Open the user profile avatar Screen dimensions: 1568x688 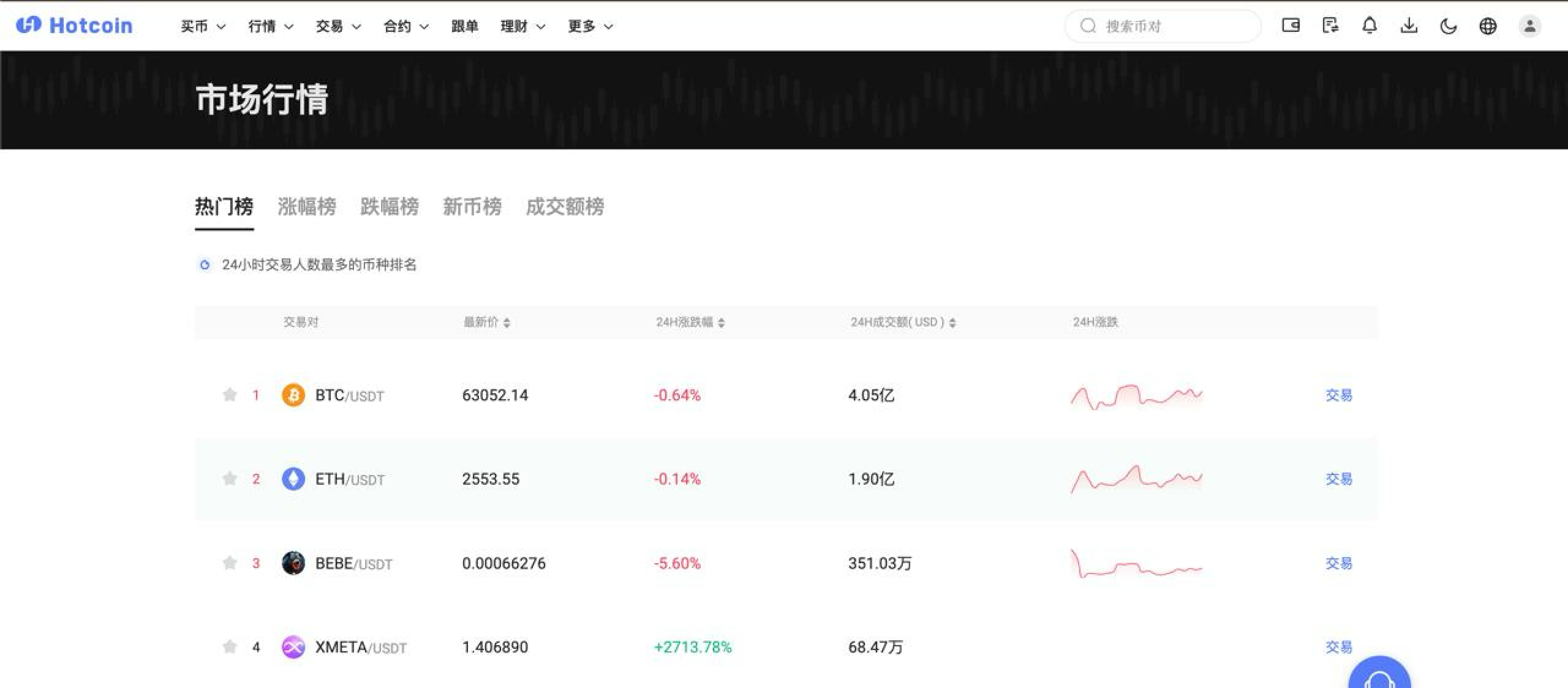pos(1529,26)
